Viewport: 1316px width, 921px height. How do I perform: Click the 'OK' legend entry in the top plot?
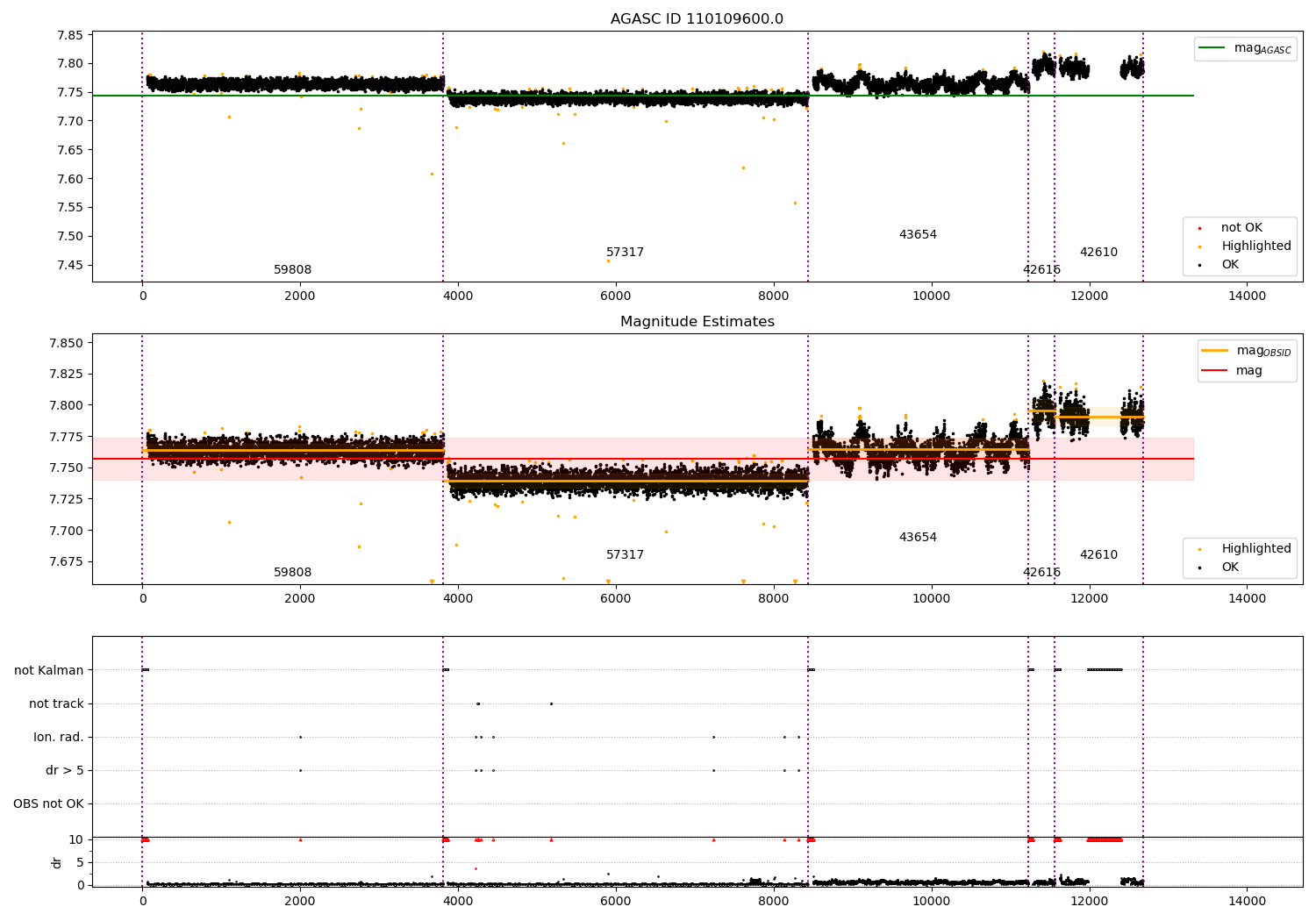click(x=1230, y=265)
